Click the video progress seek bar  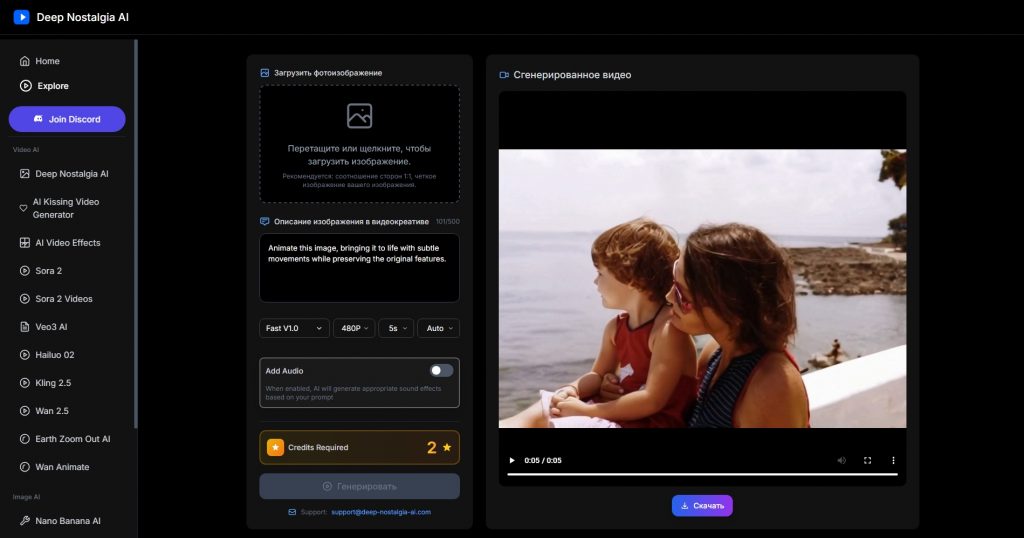pos(702,474)
